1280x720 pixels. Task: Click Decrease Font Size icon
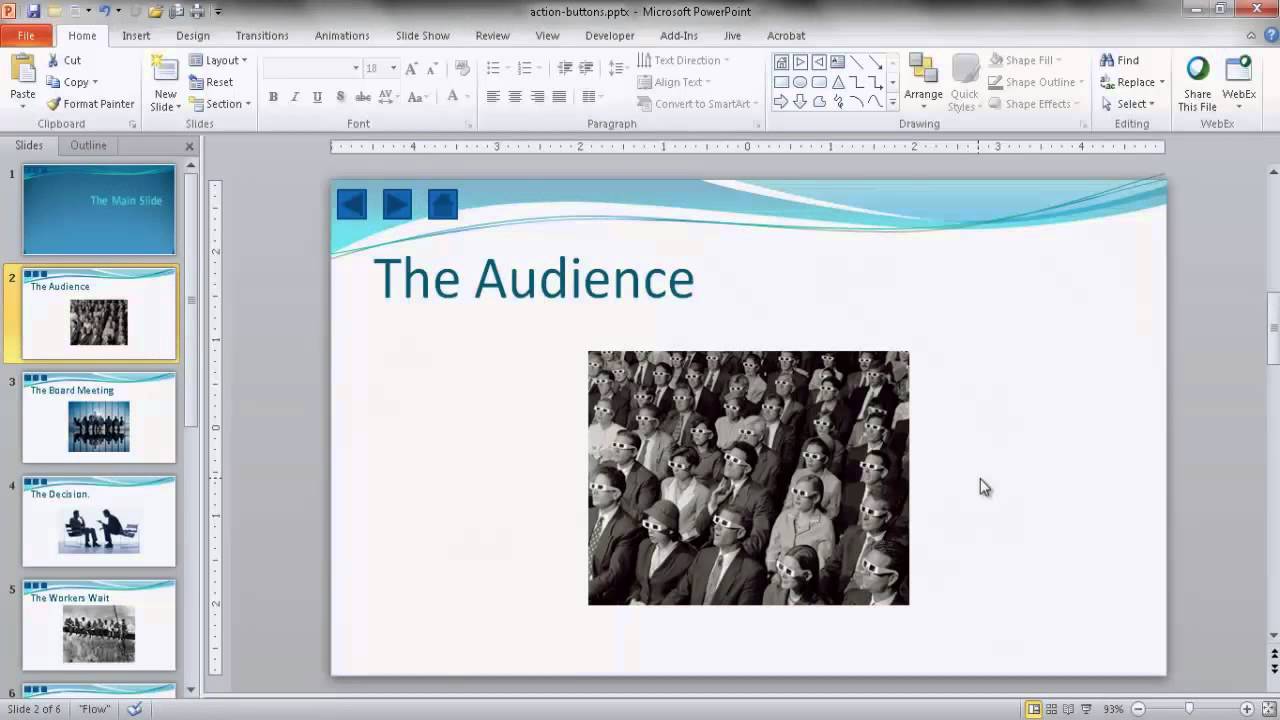[x=431, y=68]
